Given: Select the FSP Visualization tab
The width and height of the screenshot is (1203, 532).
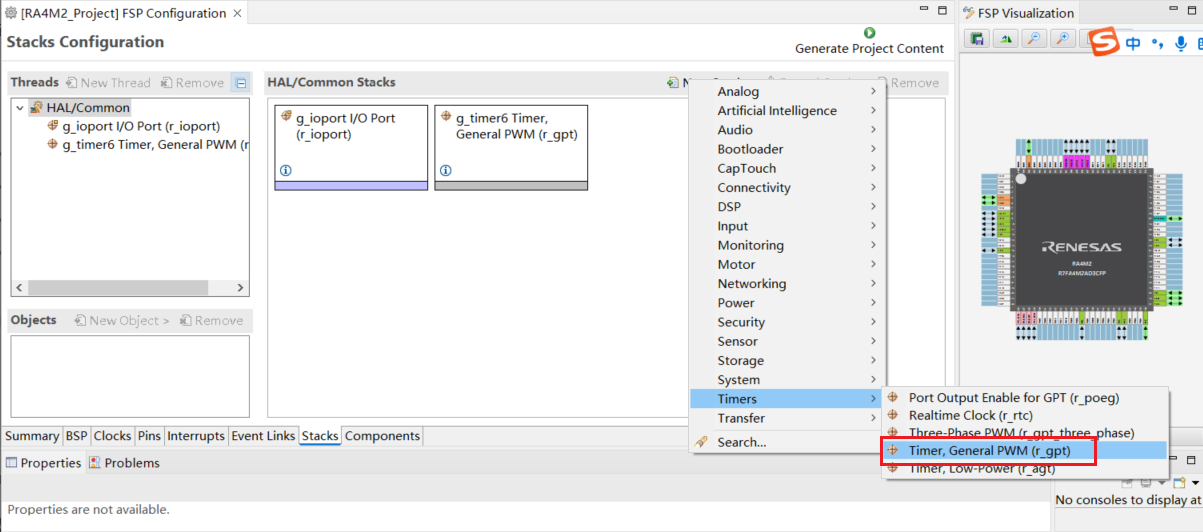Looking at the screenshot, I should (x=1019, y=13).
